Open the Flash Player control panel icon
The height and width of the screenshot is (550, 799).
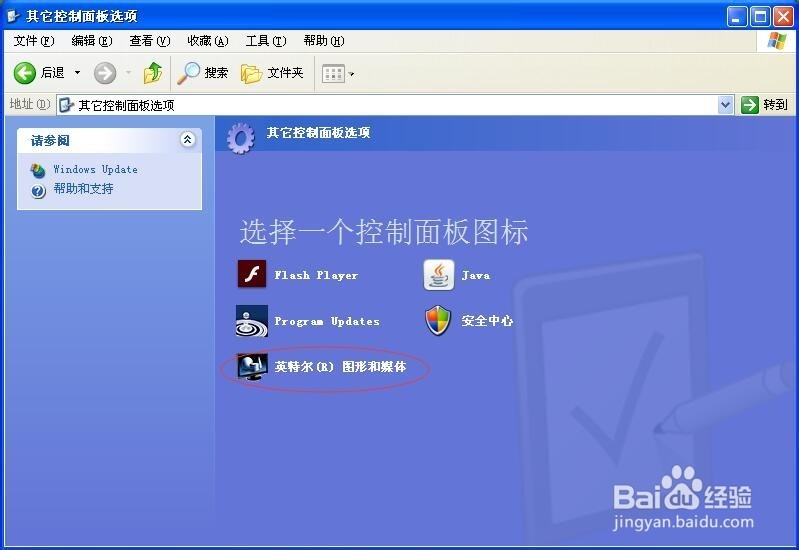click(252, 274)
